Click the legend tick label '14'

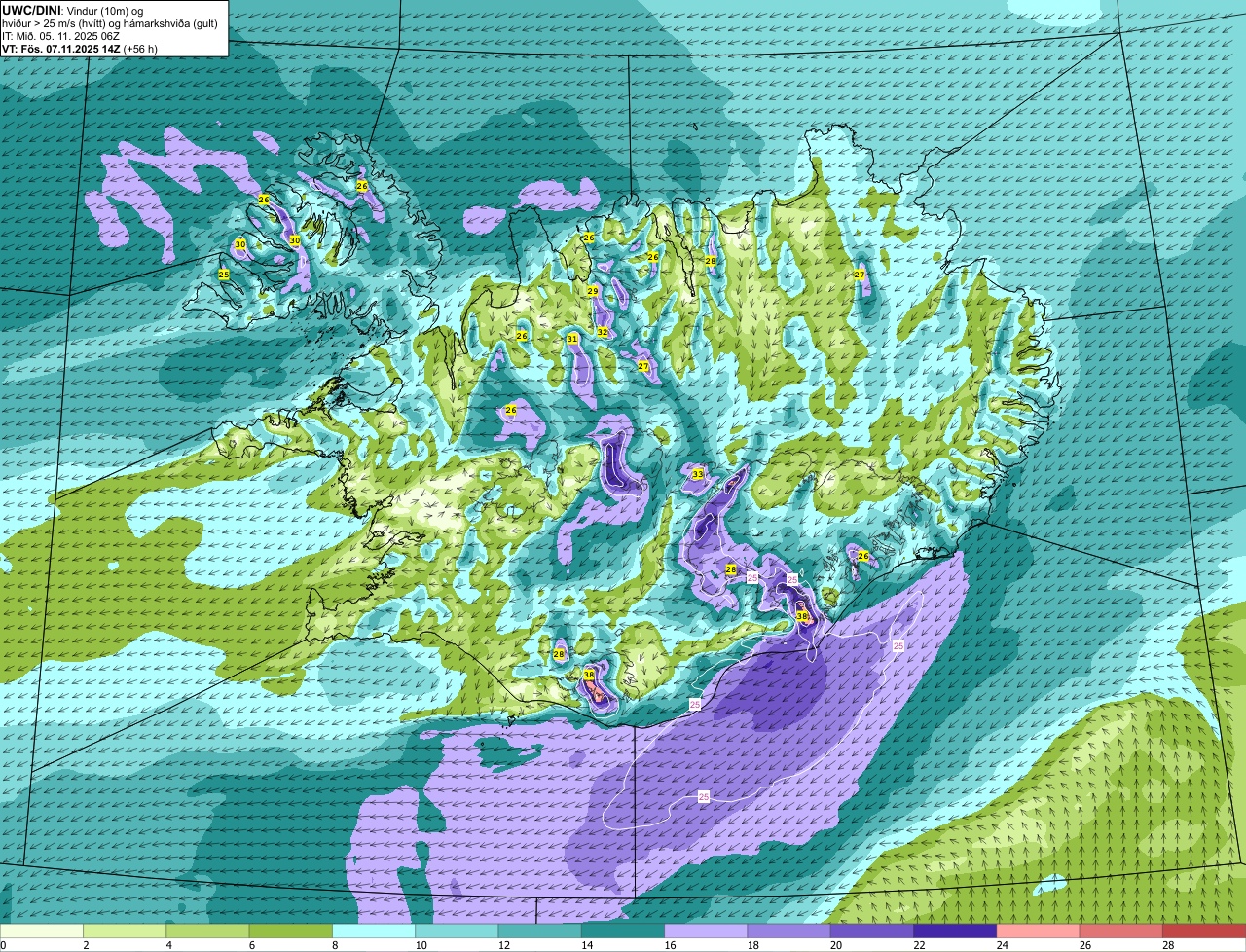(586, 945)
